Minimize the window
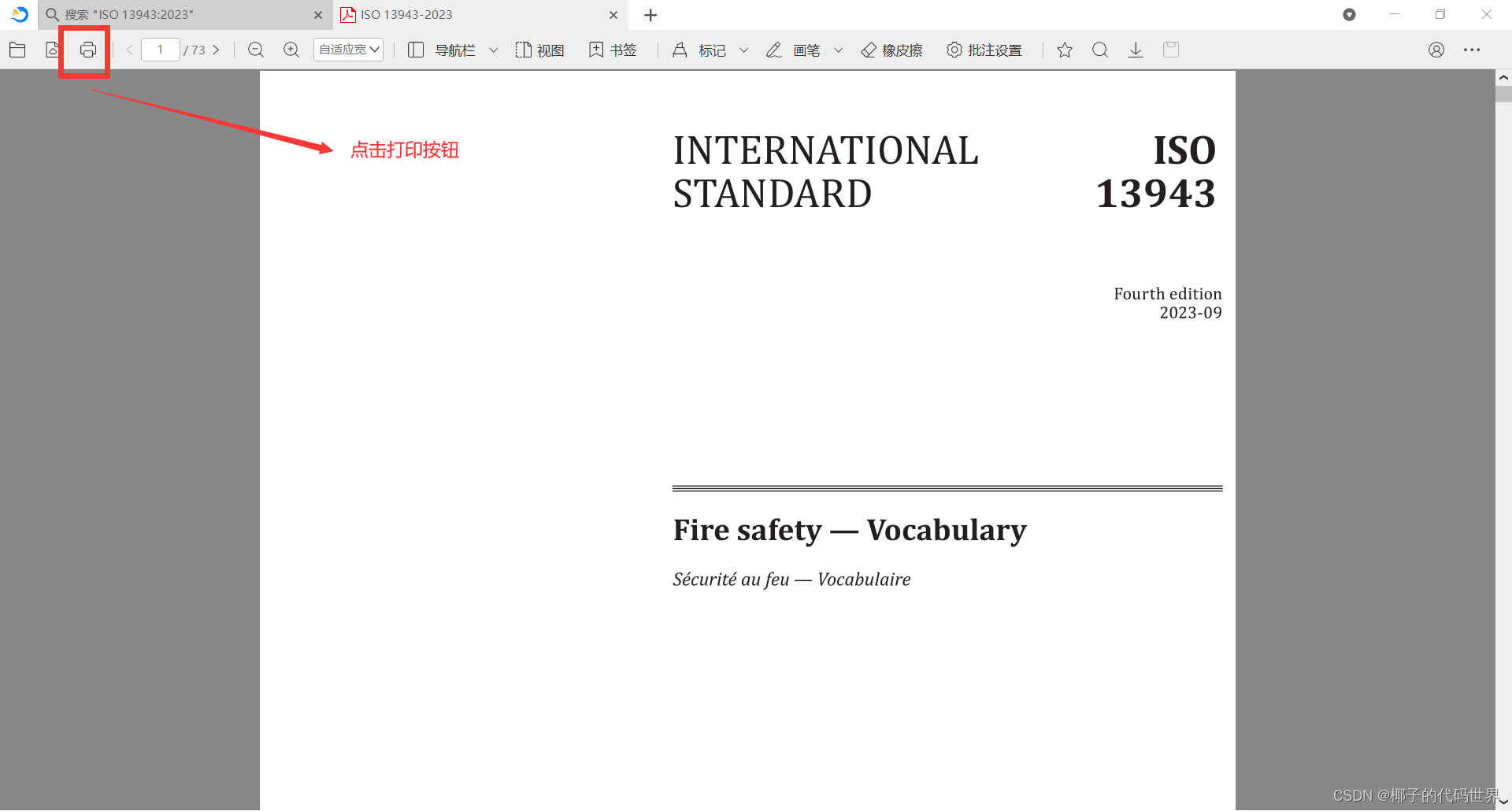The image size is (1512, 811). click(1395, 15)
